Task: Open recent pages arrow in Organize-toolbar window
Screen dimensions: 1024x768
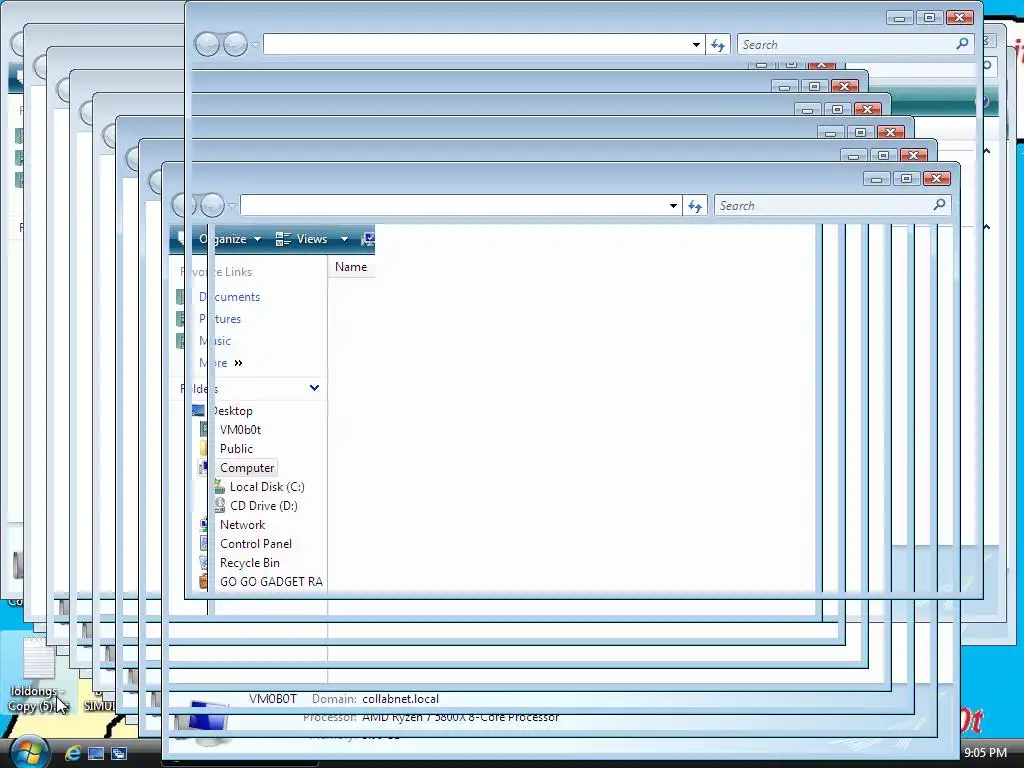Action: [x=232, y=206]
